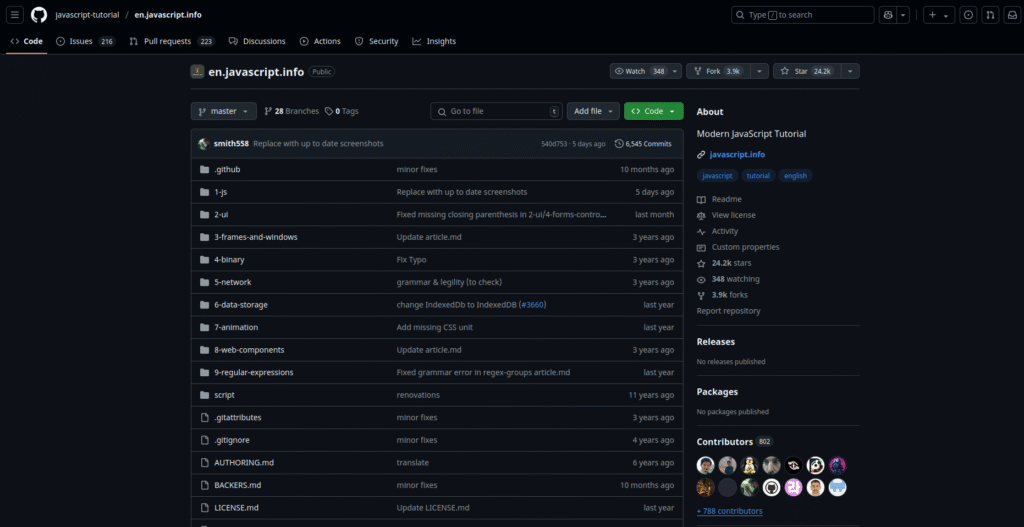
Task: Click the javascript topic tag
Action: (x=718, y=176)
